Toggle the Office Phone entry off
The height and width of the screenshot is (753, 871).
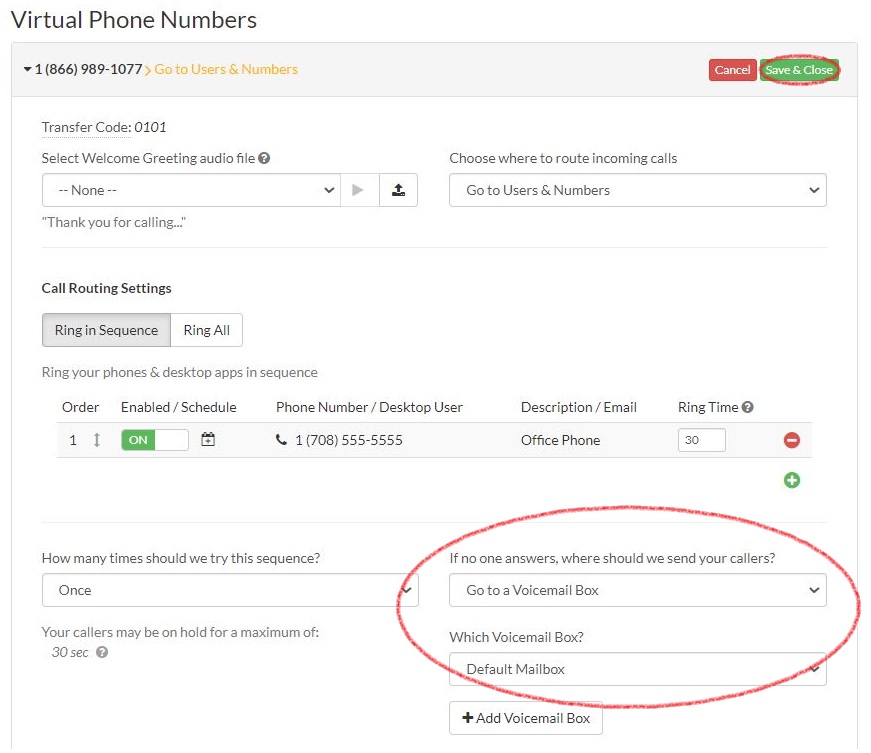pyautogui.click(x=138, y=439)
